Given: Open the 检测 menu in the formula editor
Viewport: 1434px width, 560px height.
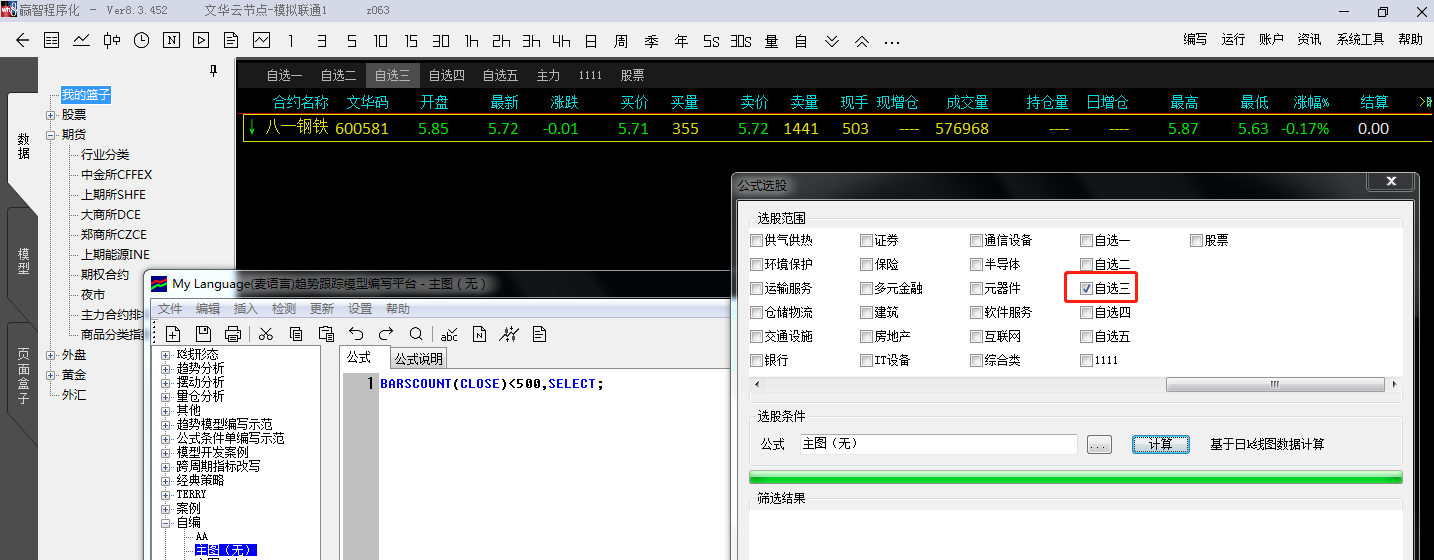Looking at the screenshot, I should coord(284,309).
